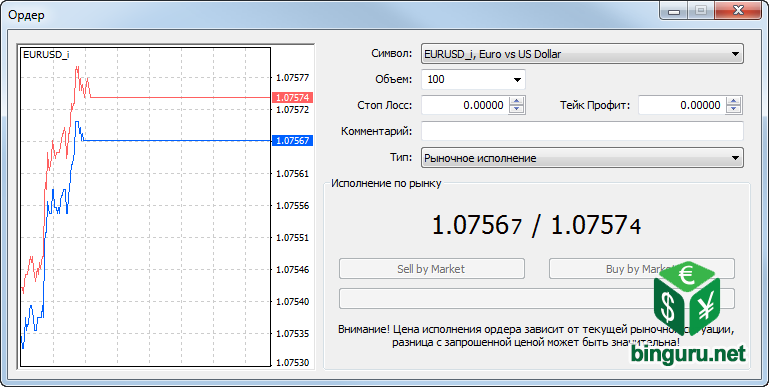Click the Sell by Market button
The width and height of the screenshot is (769, 387).
(432, 269)
